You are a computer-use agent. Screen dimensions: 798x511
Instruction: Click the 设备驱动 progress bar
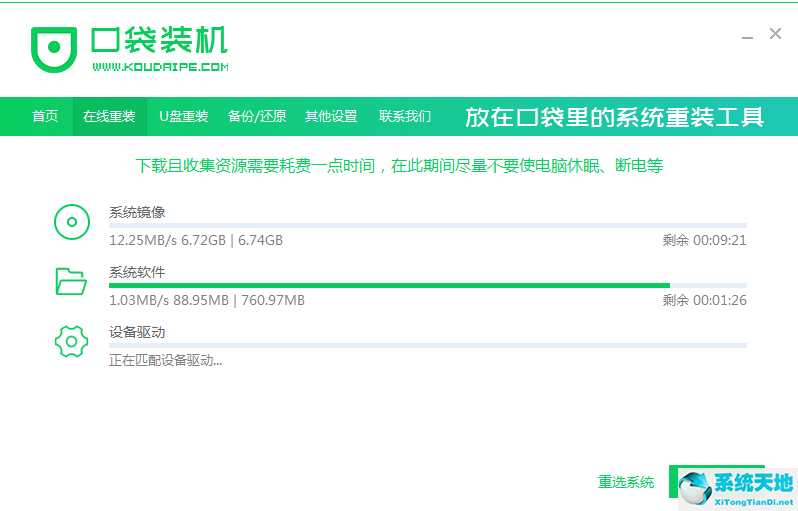[x=428, y=345]
